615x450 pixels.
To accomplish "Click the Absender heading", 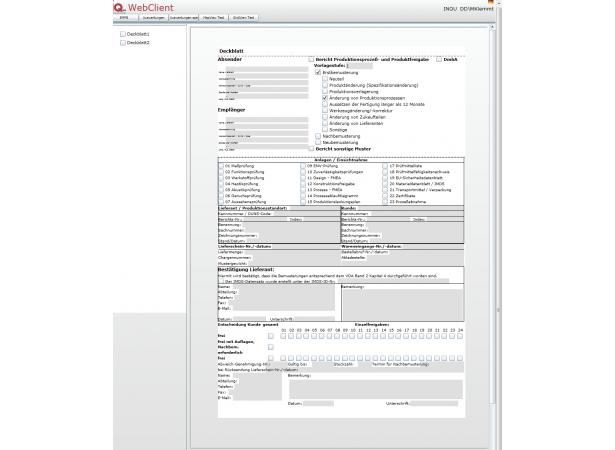I will [x=230, y=59].
